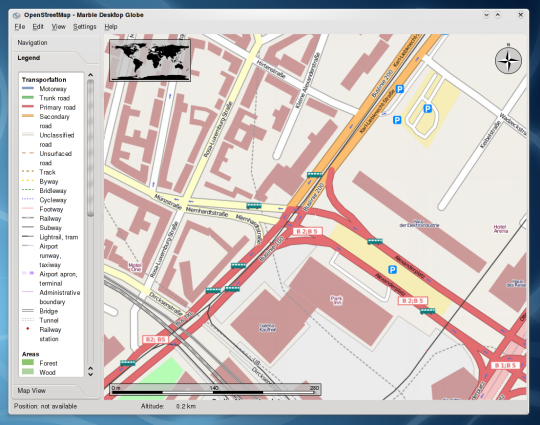Click the bus stop icon on Memhardstraße
Viewport: 540px width, 425px height.
[253, 206]
